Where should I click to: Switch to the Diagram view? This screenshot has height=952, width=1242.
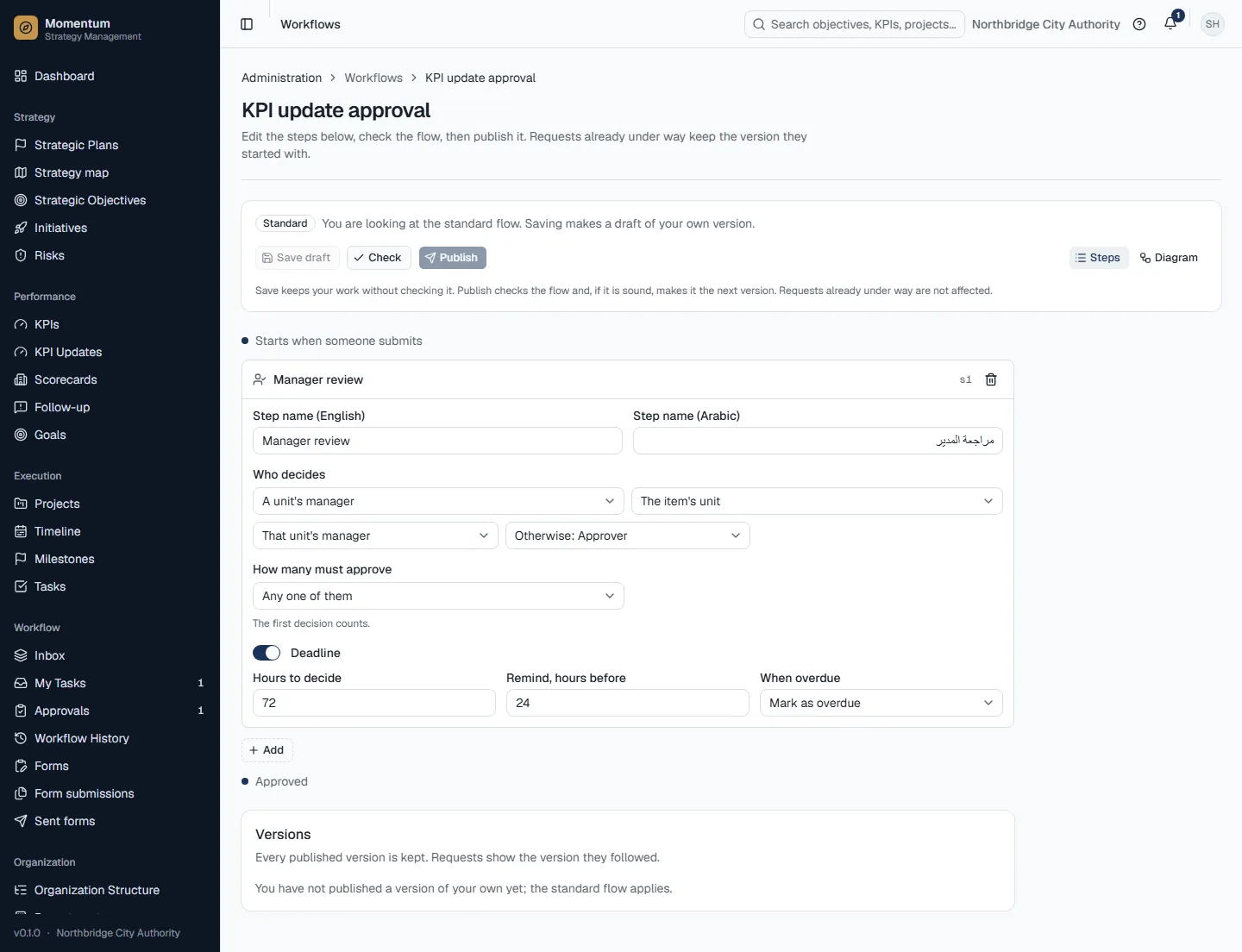[x=1169, y=258]
